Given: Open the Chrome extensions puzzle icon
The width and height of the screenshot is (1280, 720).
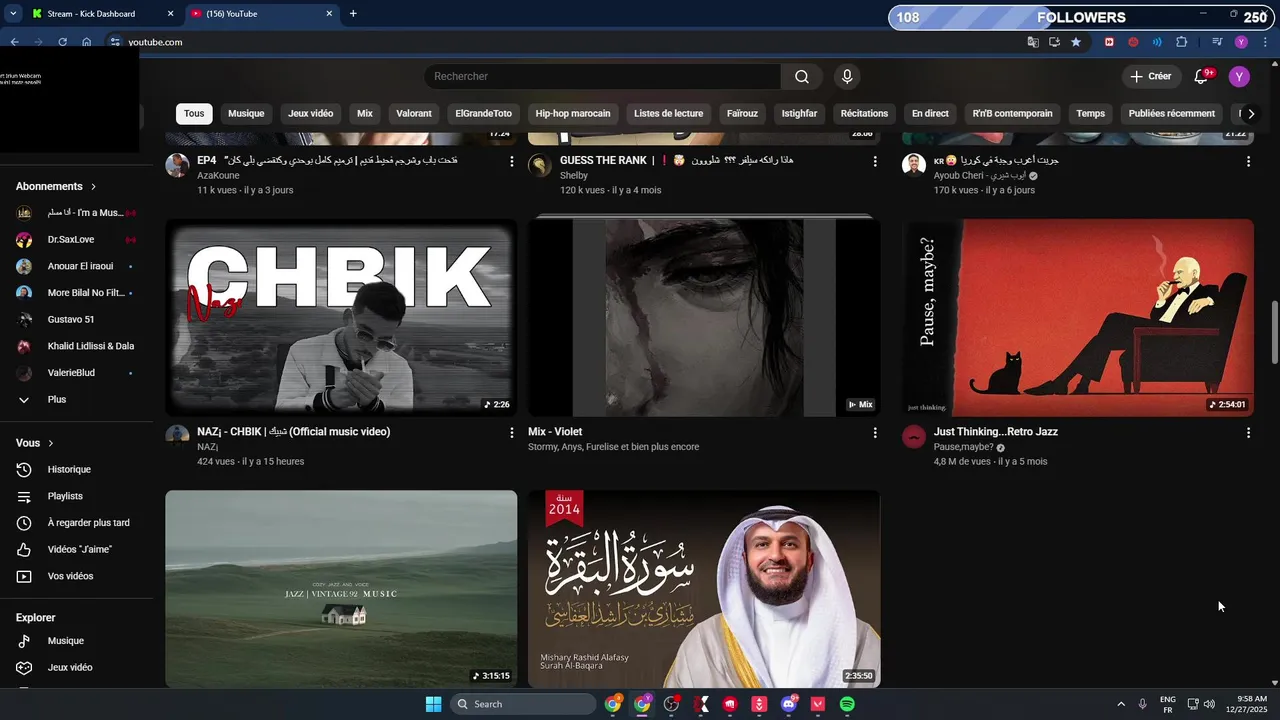Looking at the screenshot, I should pyautogui.click(x=1182, y=42).
